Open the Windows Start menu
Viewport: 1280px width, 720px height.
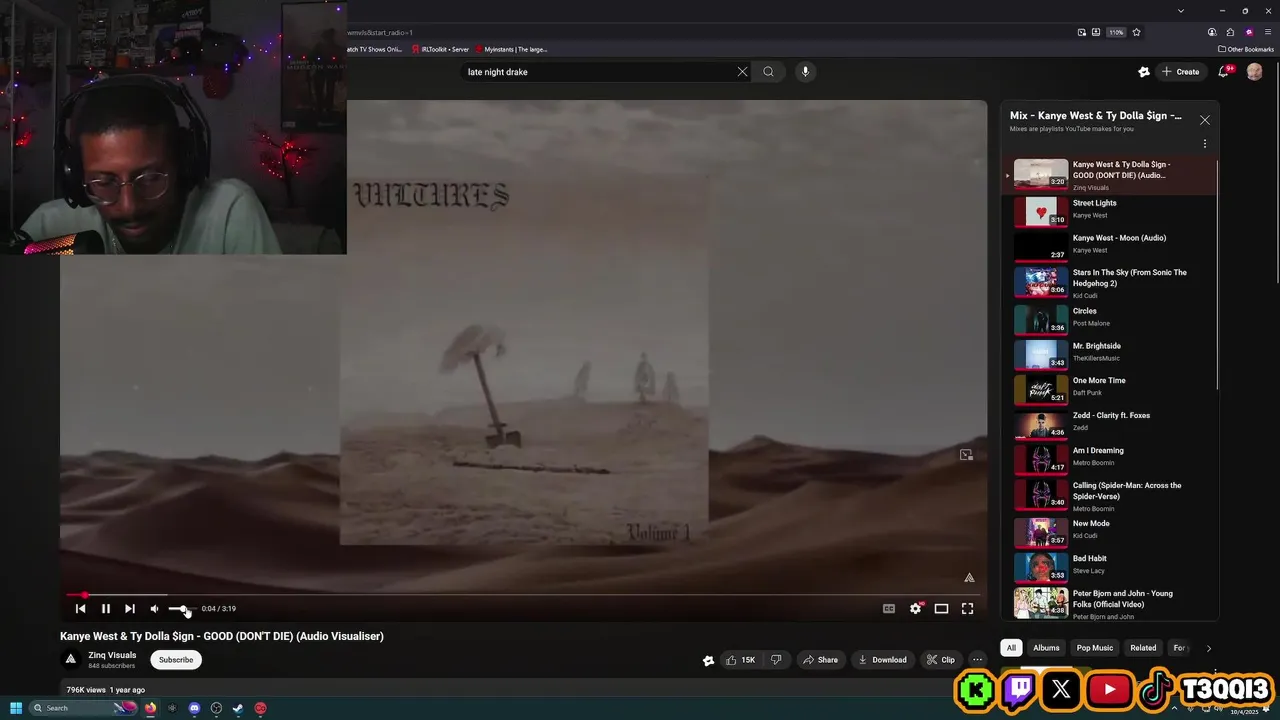[x=16, y=708]
